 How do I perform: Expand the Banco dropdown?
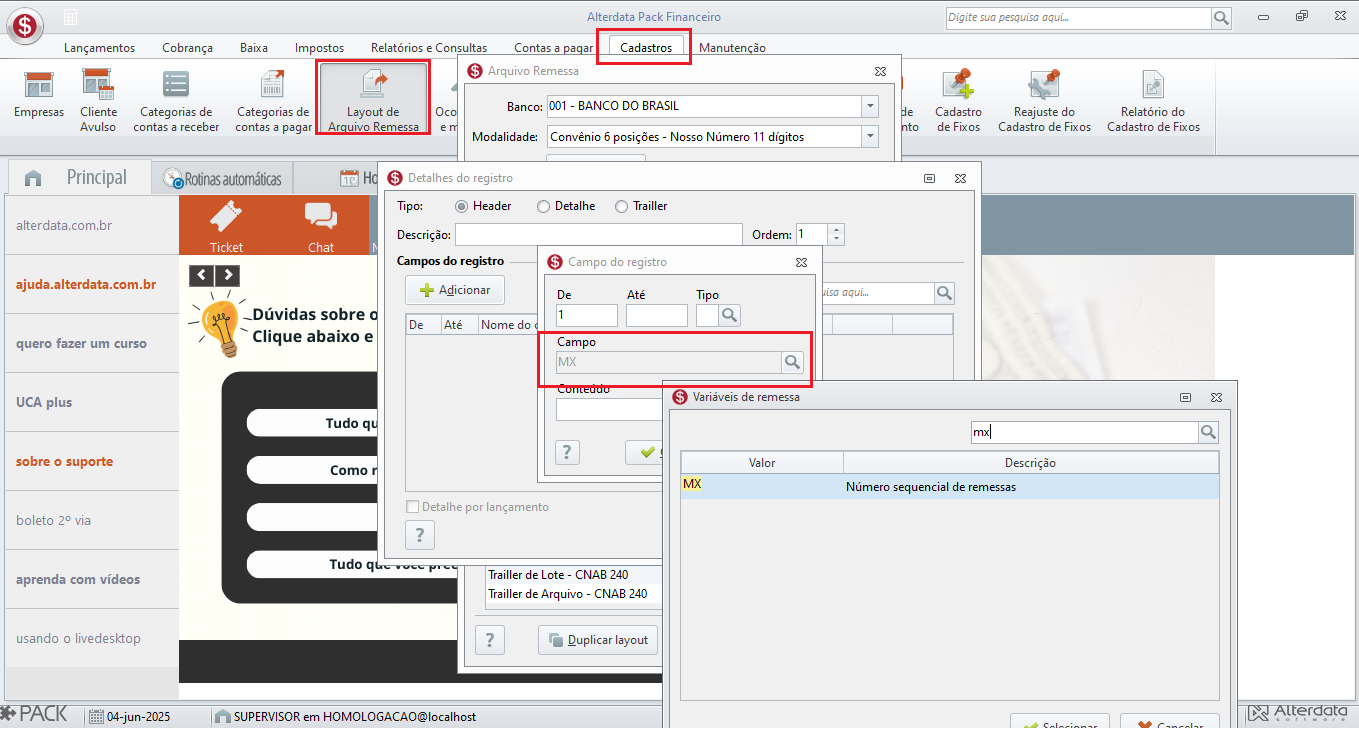click(x=870, y=106)
